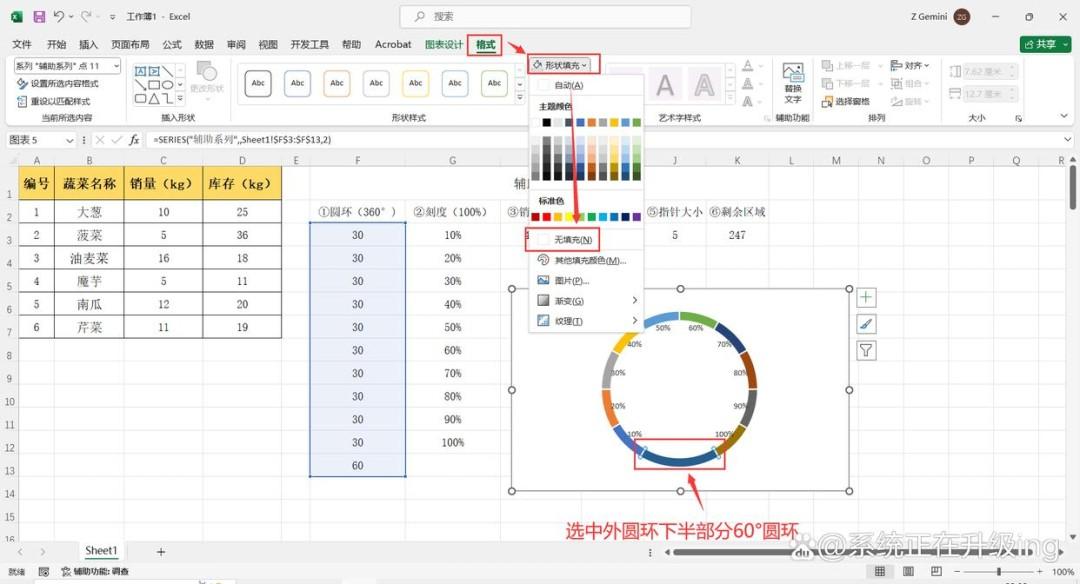Open 选择窗格 selection pane
The image size is (1080, 584).
click(845, 101)
